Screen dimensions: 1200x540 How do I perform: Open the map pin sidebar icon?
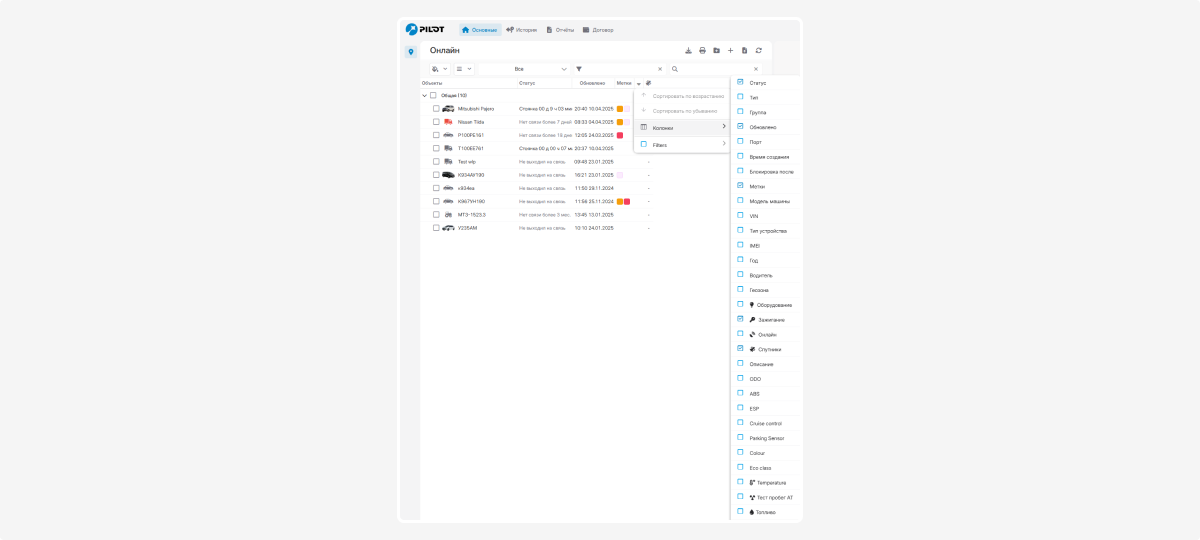point(411,52)
